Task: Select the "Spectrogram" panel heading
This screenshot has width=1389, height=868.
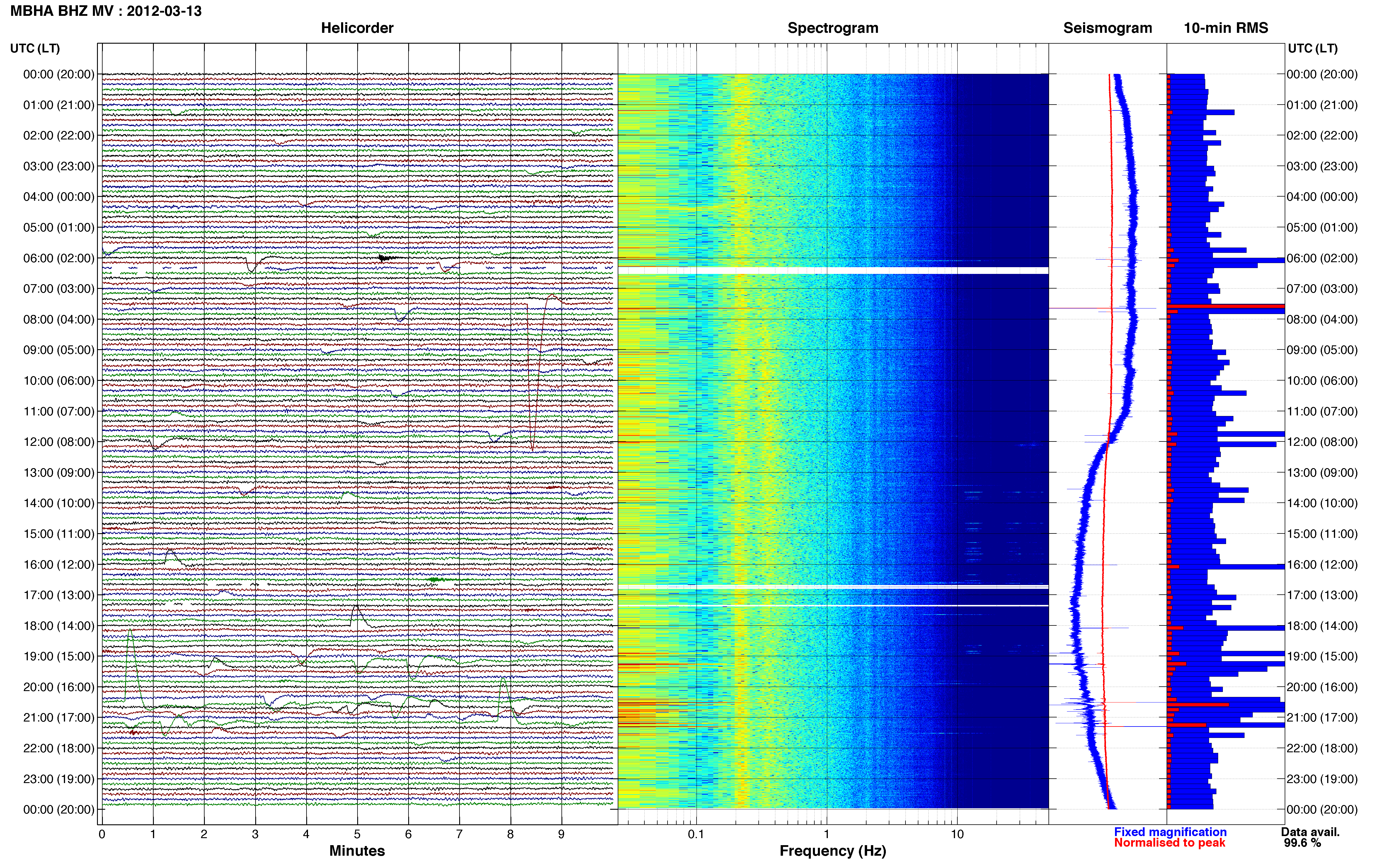Action: (x=833, y=28)
